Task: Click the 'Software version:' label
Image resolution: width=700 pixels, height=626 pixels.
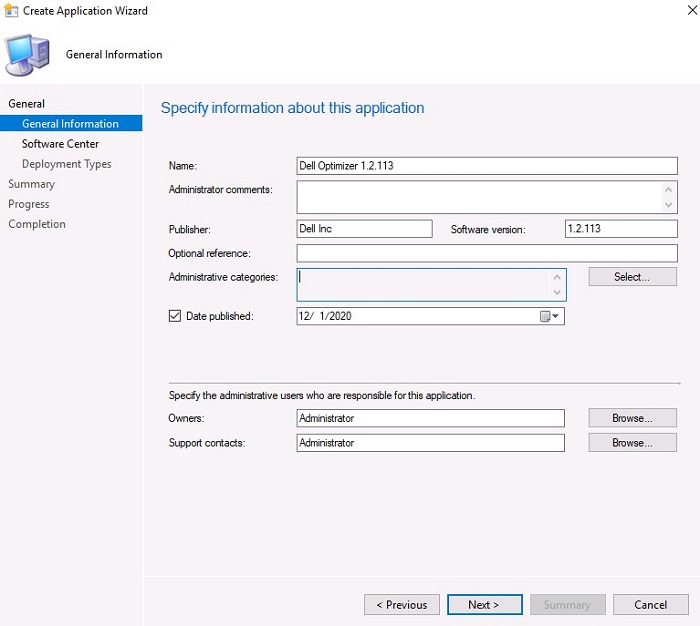Action: (488, 230)
